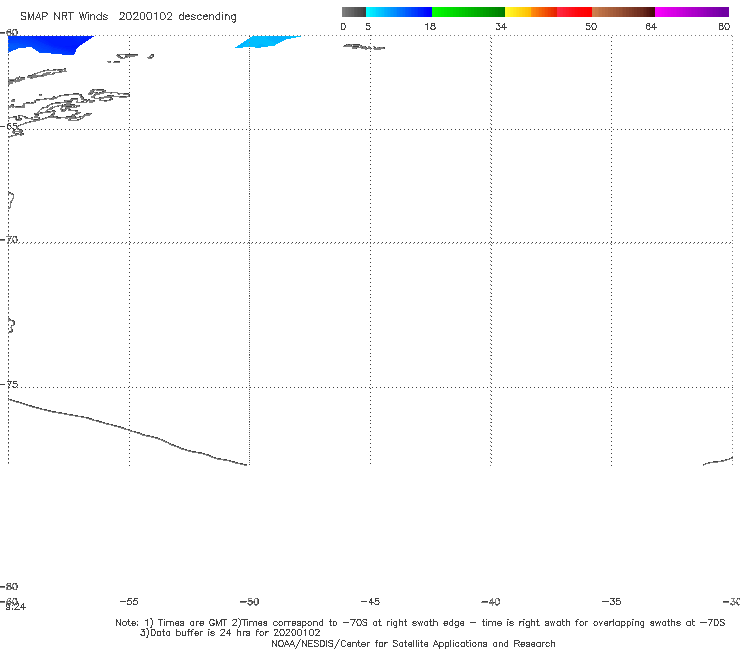
Task: Click the color scale value '64'
Action: (651, 26)
